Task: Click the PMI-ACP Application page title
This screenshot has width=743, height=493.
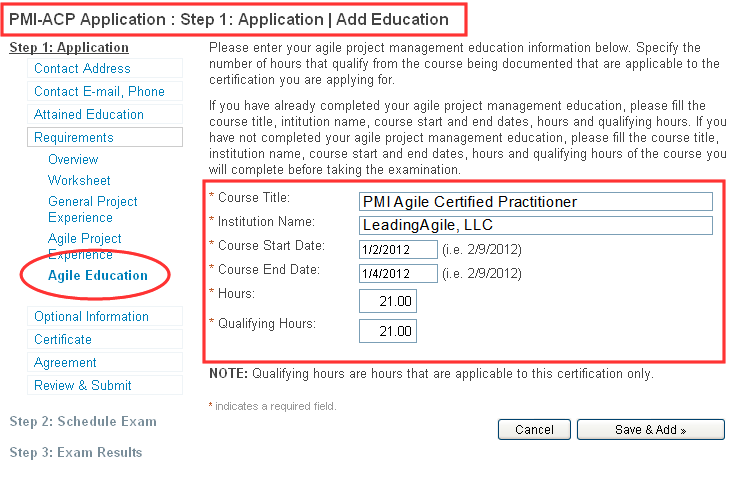Action: 229,19
